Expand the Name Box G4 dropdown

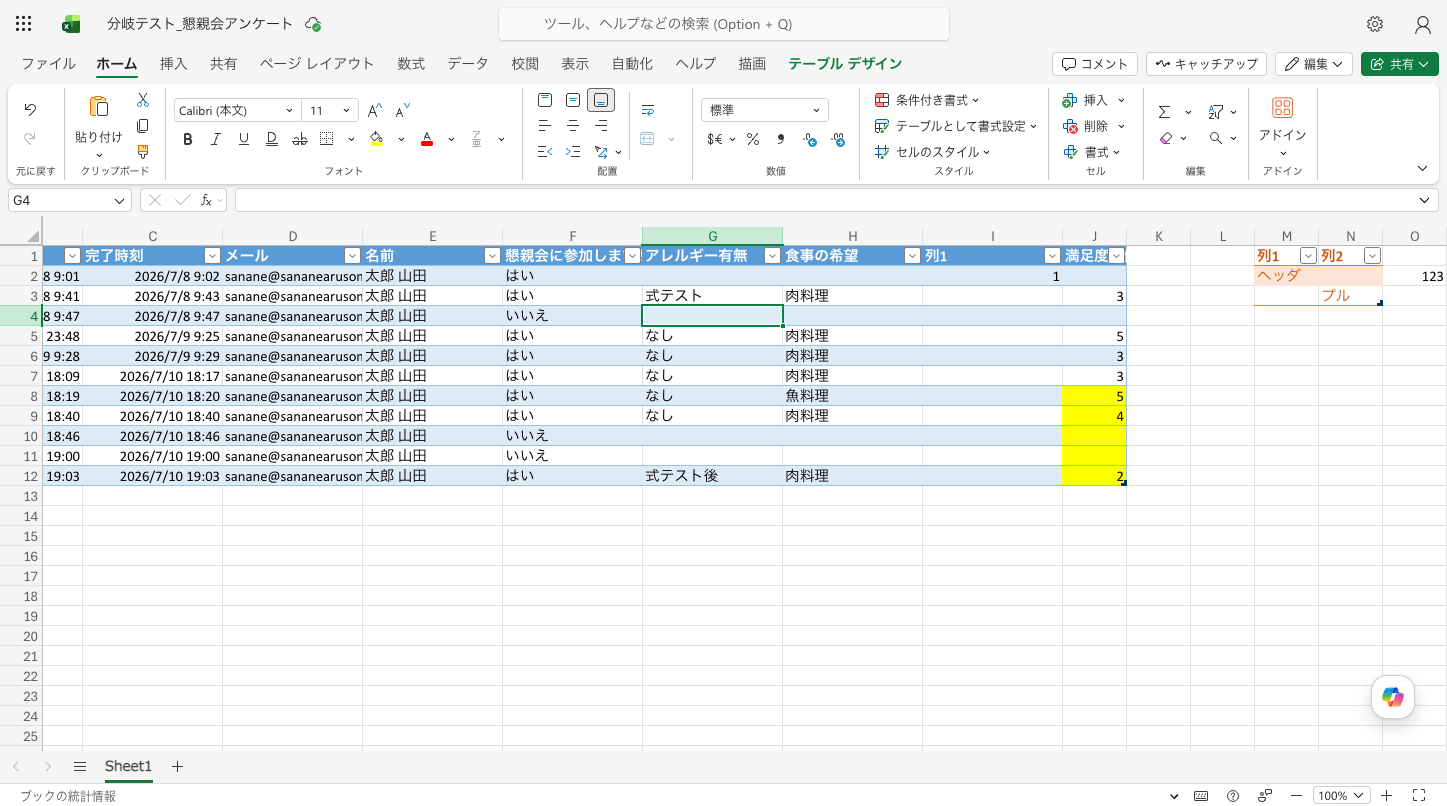[x=120, y=200]
